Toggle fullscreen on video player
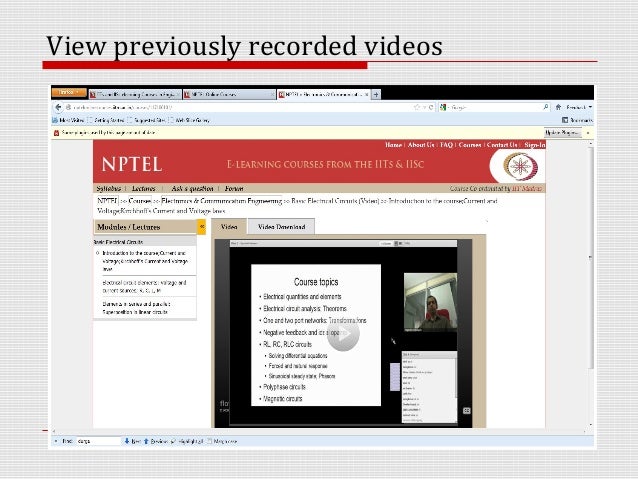The width and height of the screenshot is (638, 479). (x=467, y=411)
